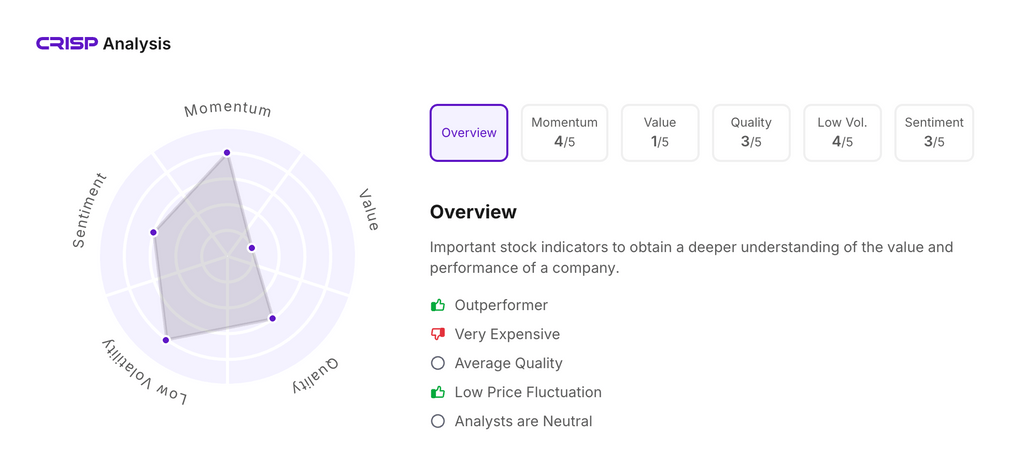Open the Momentum 4/5 tab
The width and height of the screenshot is (1024, 471).
tap(564, 133)
